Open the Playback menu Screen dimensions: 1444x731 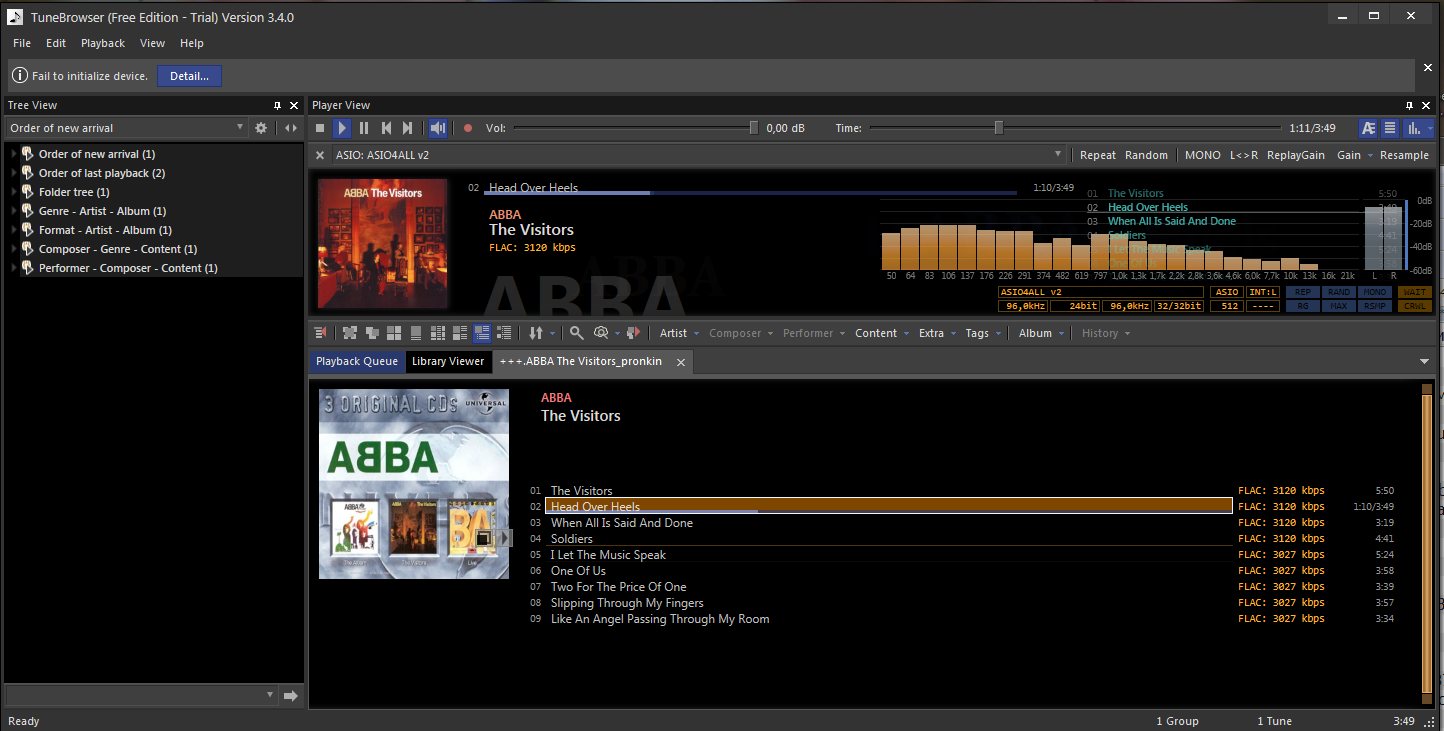click(103, 43)
